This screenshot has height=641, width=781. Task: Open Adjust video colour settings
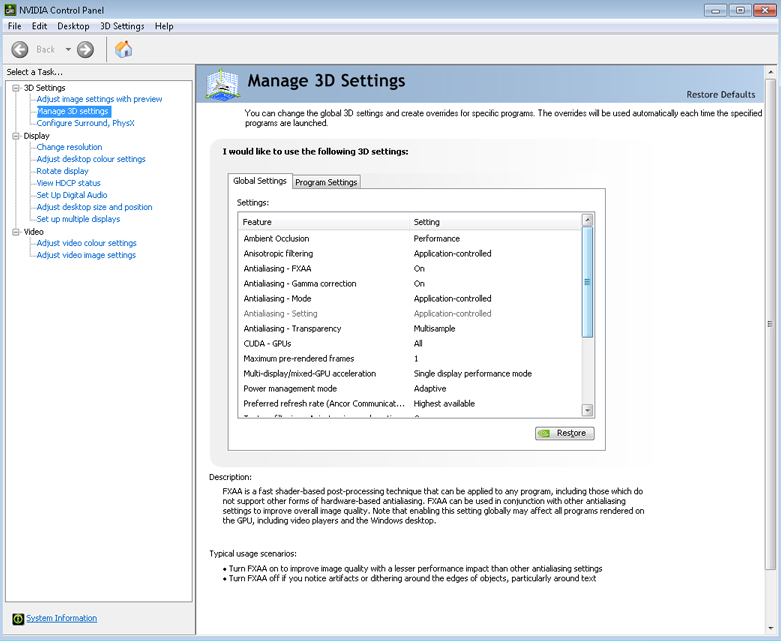86,243
